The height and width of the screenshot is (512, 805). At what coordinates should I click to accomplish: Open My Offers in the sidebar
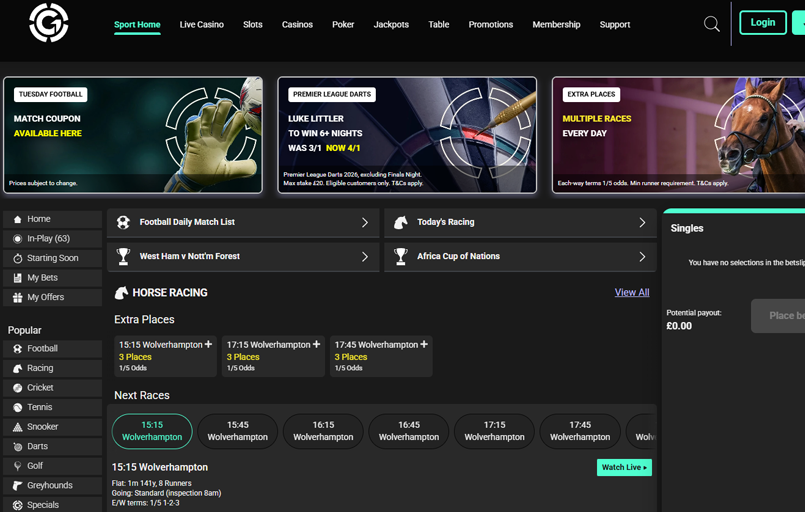[52, 297]
